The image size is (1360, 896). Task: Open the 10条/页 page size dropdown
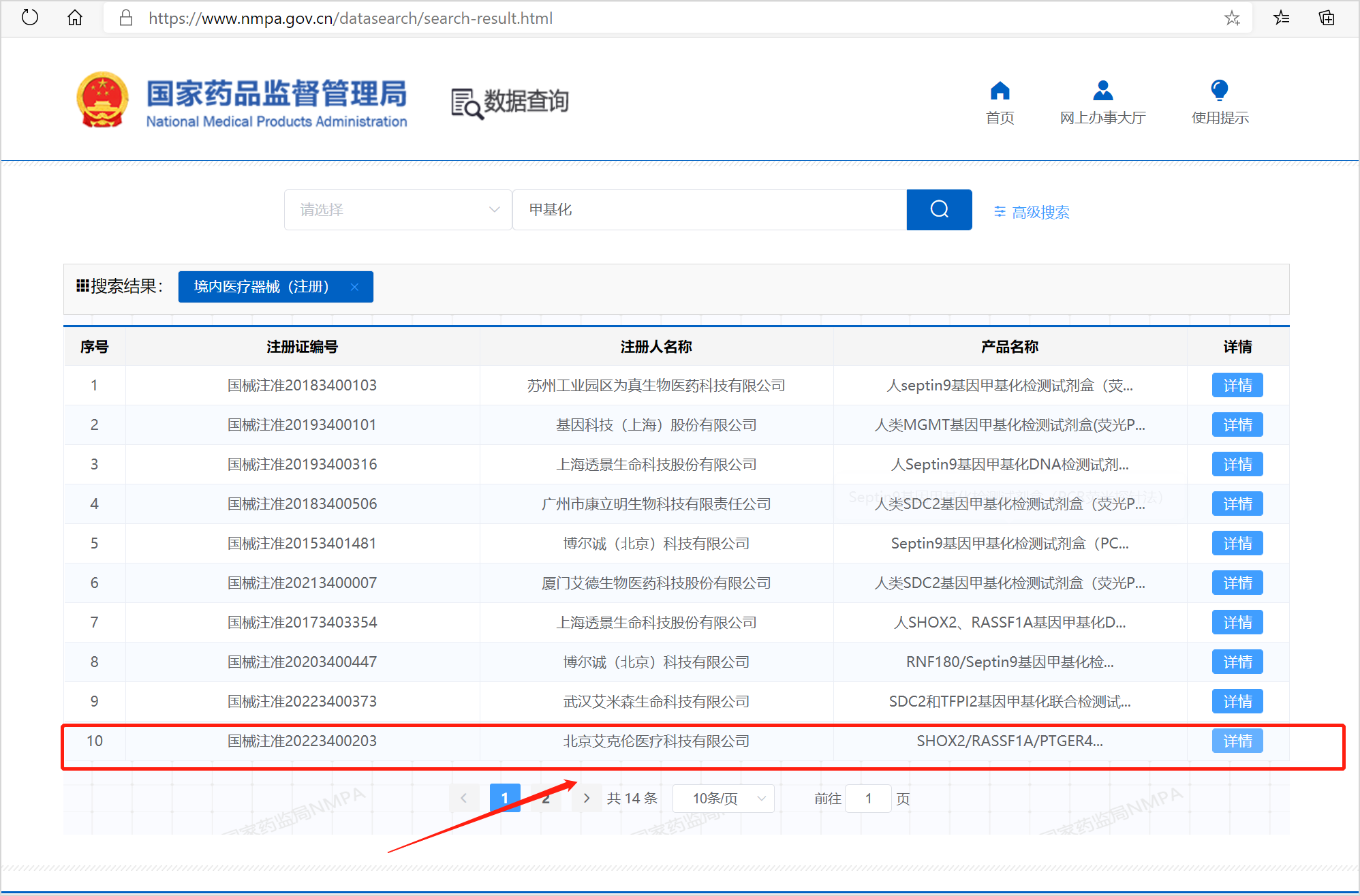tap(723, 798)
